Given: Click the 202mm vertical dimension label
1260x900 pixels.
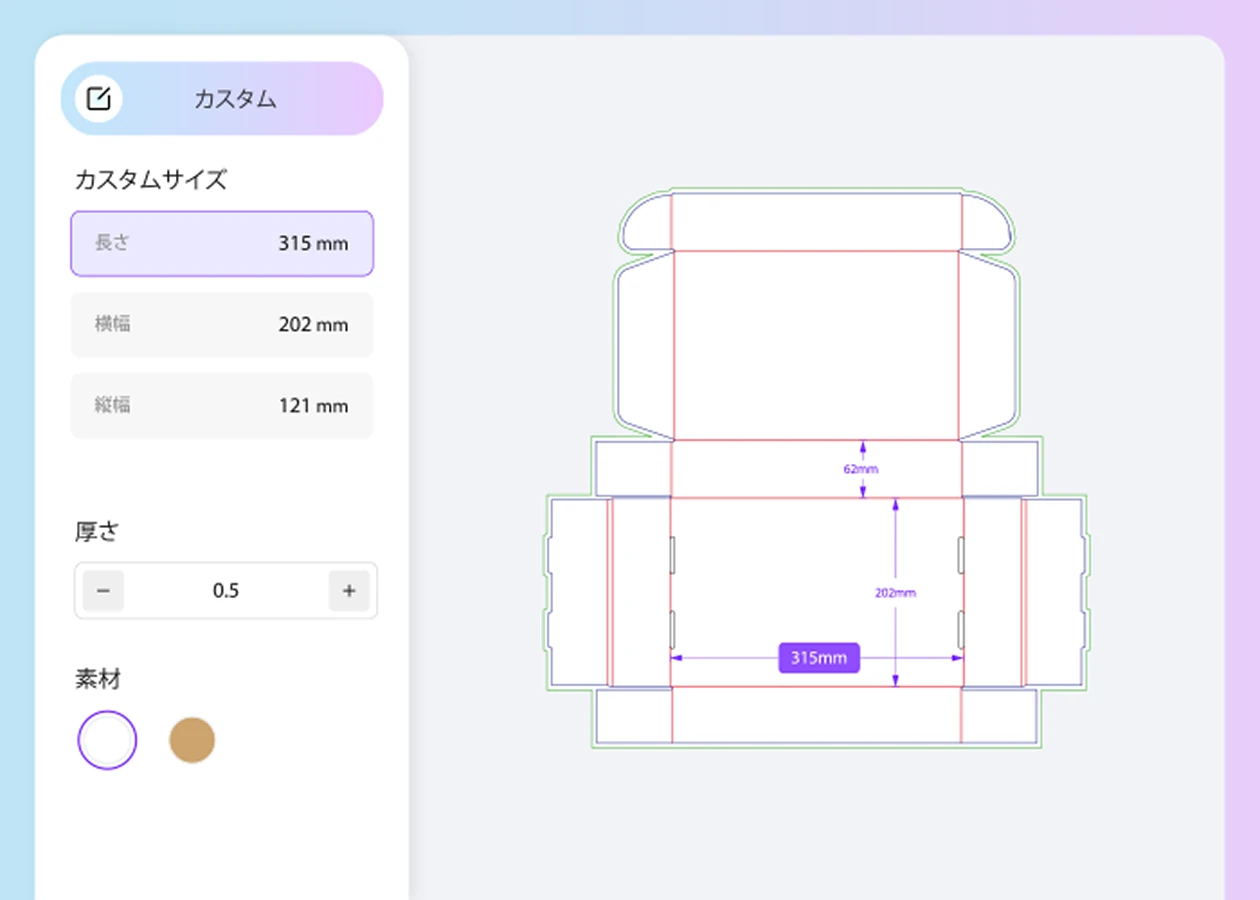Looking at the screenshot, I should [x=895, y=593].
